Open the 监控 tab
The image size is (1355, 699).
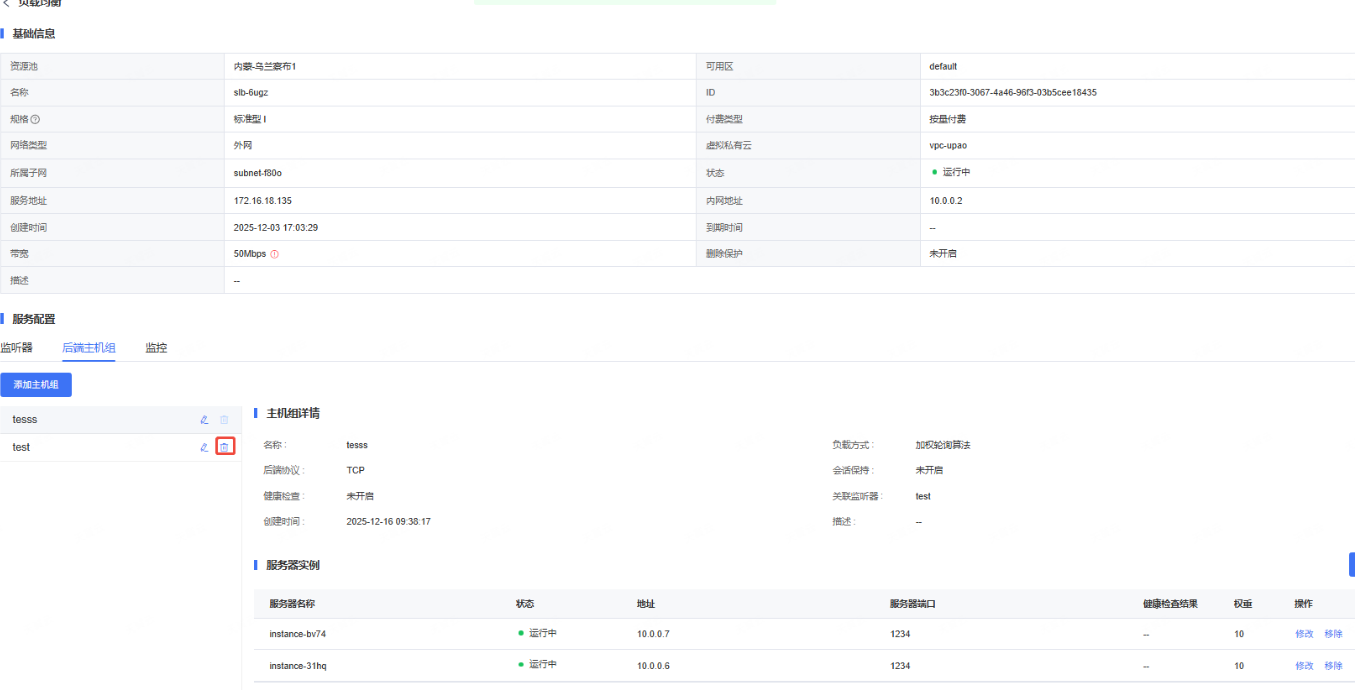tap(156, 348)
